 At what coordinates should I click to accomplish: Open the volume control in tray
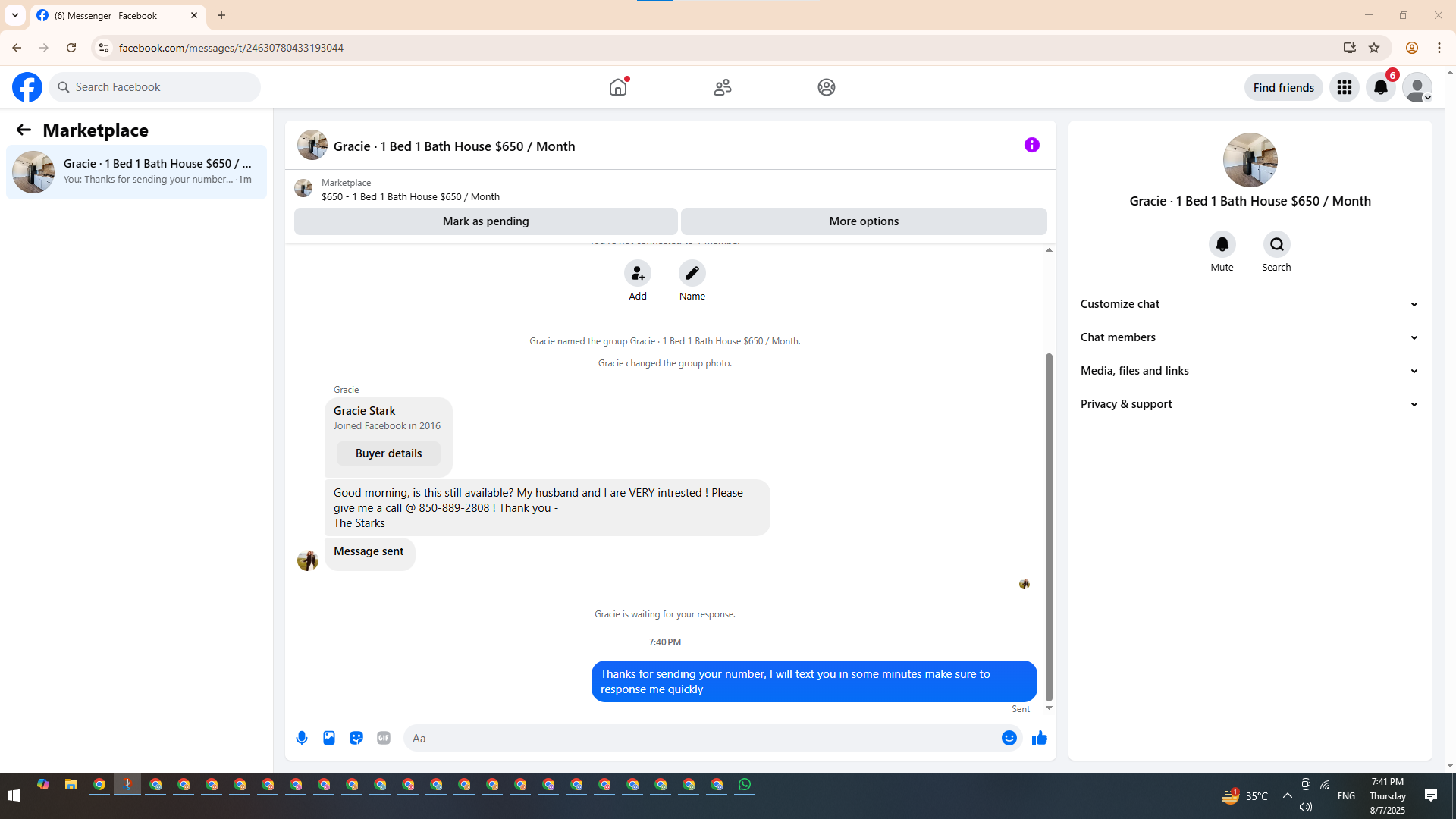pos(1305,807)
